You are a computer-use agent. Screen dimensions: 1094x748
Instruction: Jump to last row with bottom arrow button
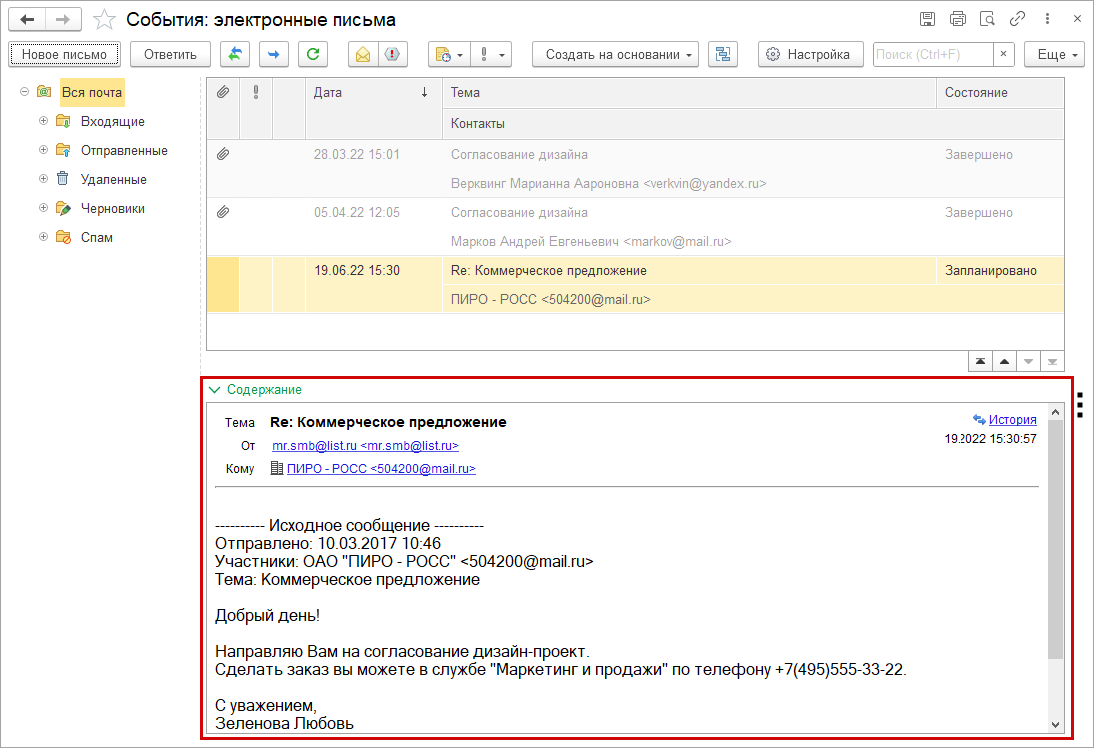(1052, 361)
